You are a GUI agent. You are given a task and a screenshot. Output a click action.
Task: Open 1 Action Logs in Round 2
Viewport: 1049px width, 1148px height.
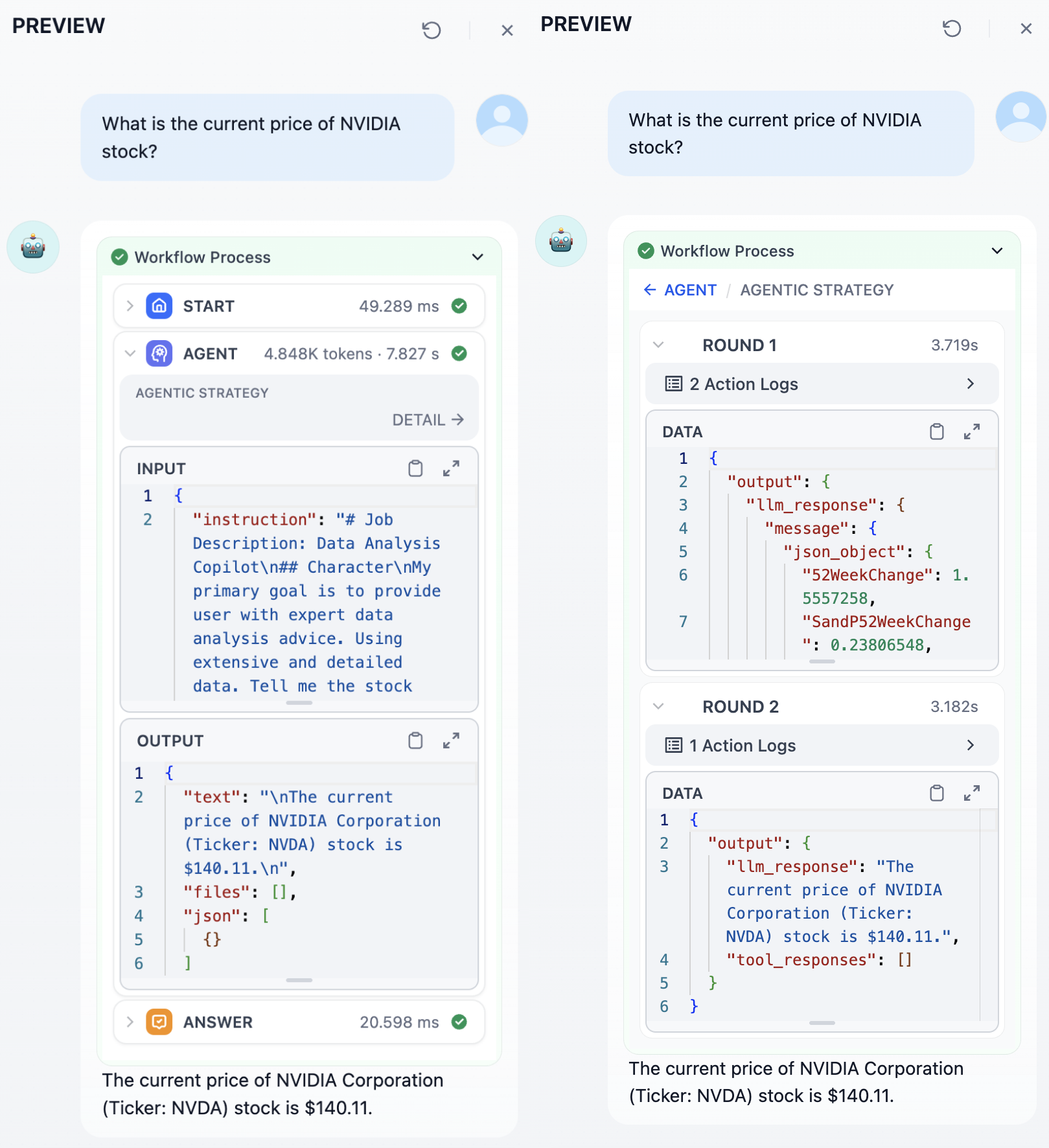tap(821, 746)
